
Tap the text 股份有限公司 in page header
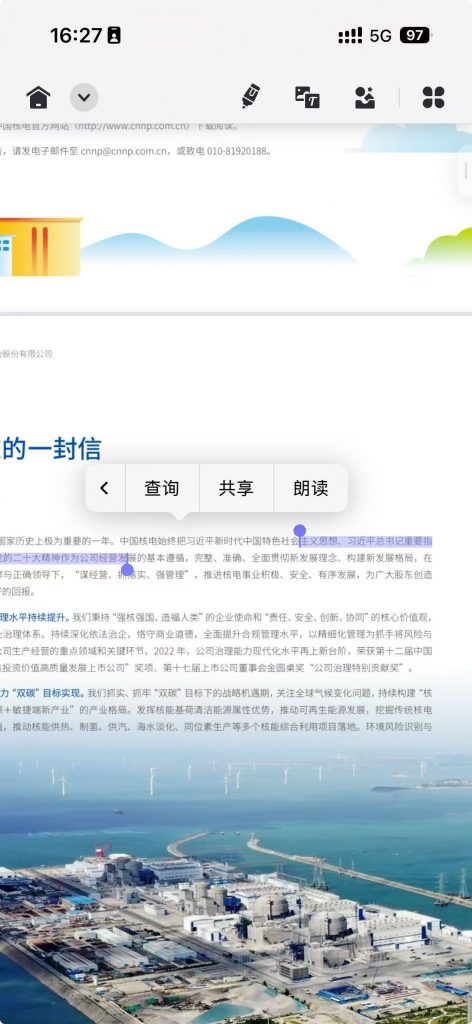26,354
